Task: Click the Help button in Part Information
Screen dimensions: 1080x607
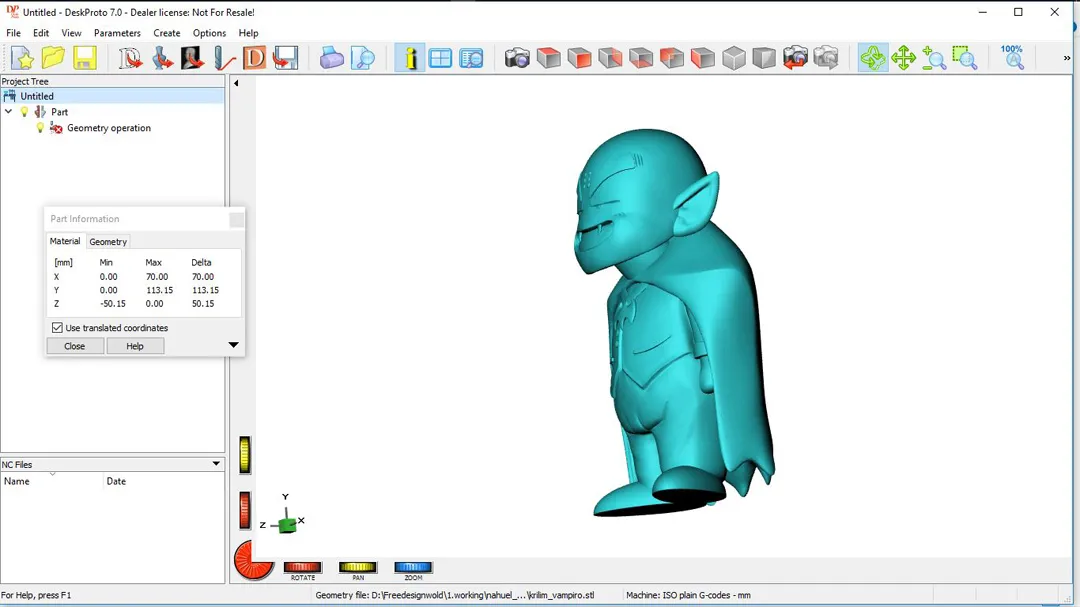Action: coord(135,346)
